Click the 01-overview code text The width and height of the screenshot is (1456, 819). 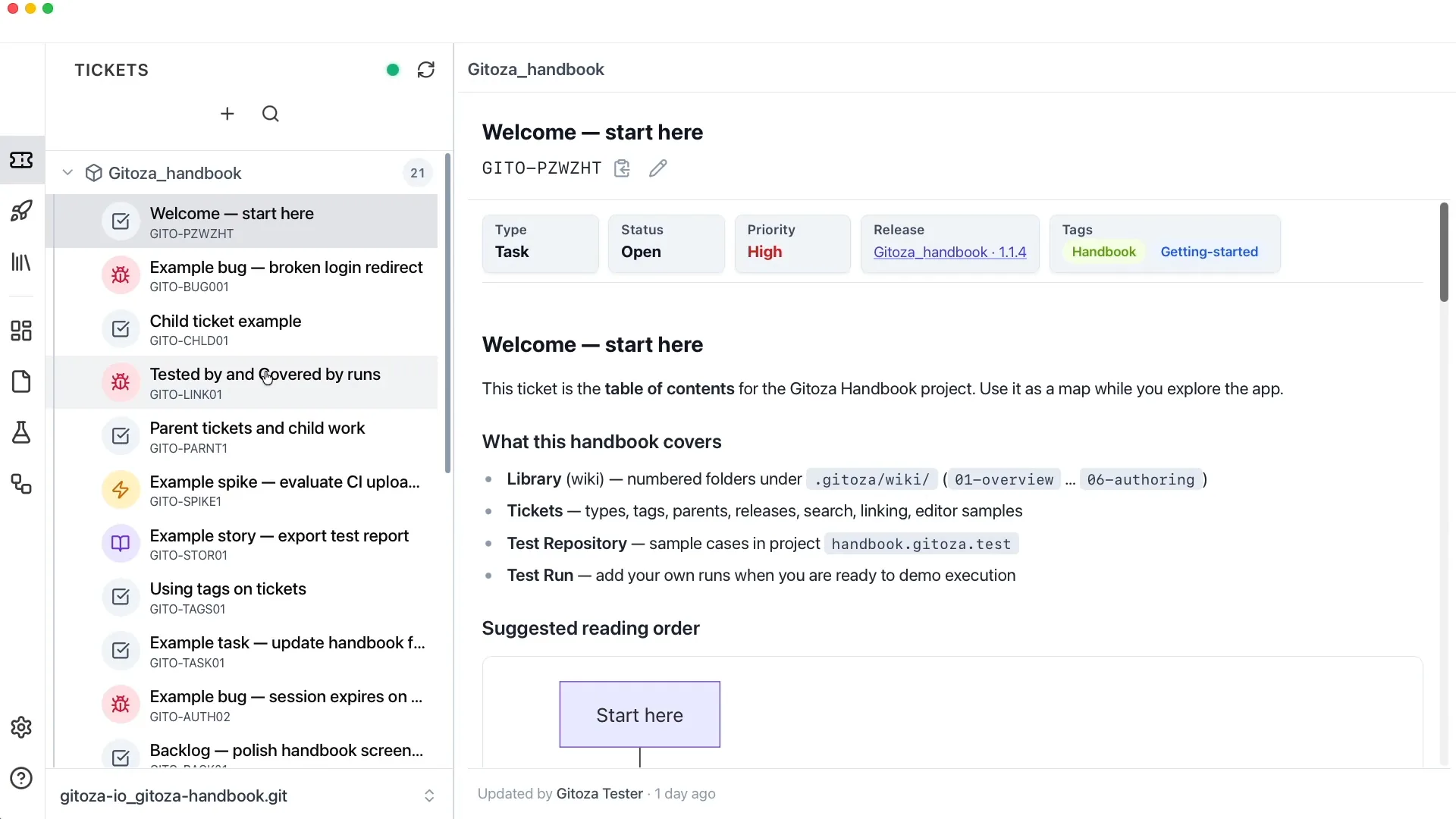click(x=1004, y=479)
